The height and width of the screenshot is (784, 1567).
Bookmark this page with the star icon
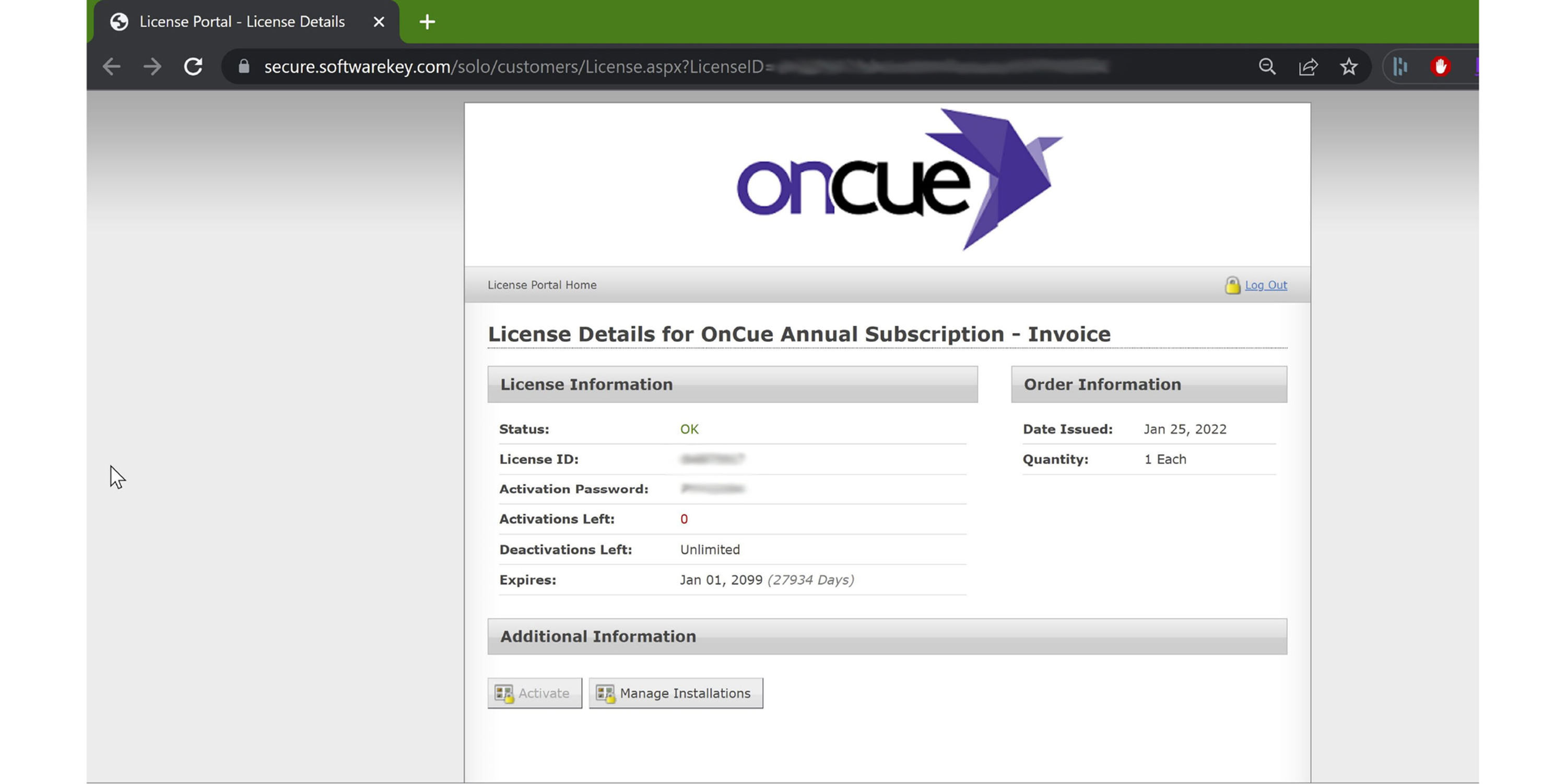pos(1349,66)
